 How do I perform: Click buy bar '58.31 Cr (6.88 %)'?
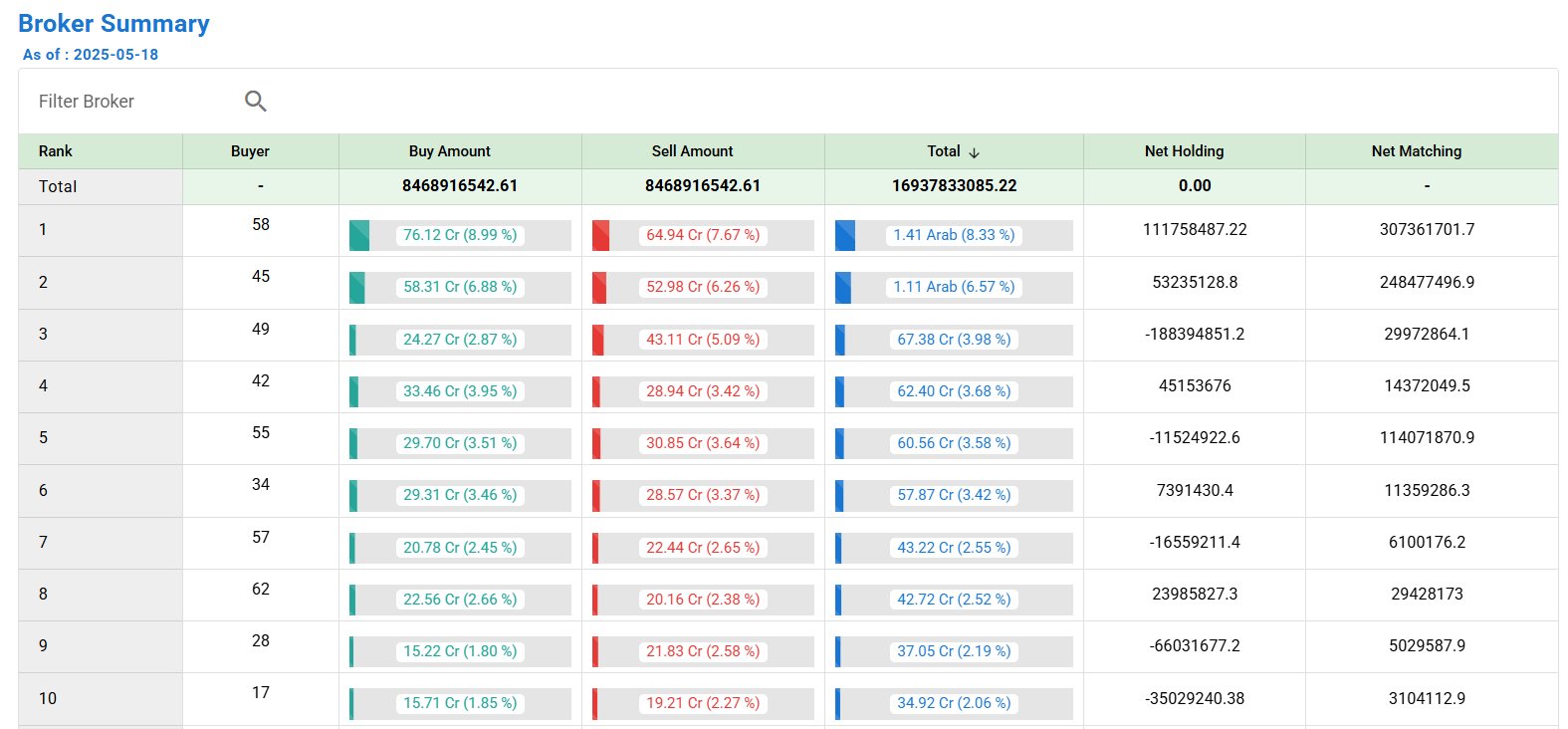[x=460, y=287]
